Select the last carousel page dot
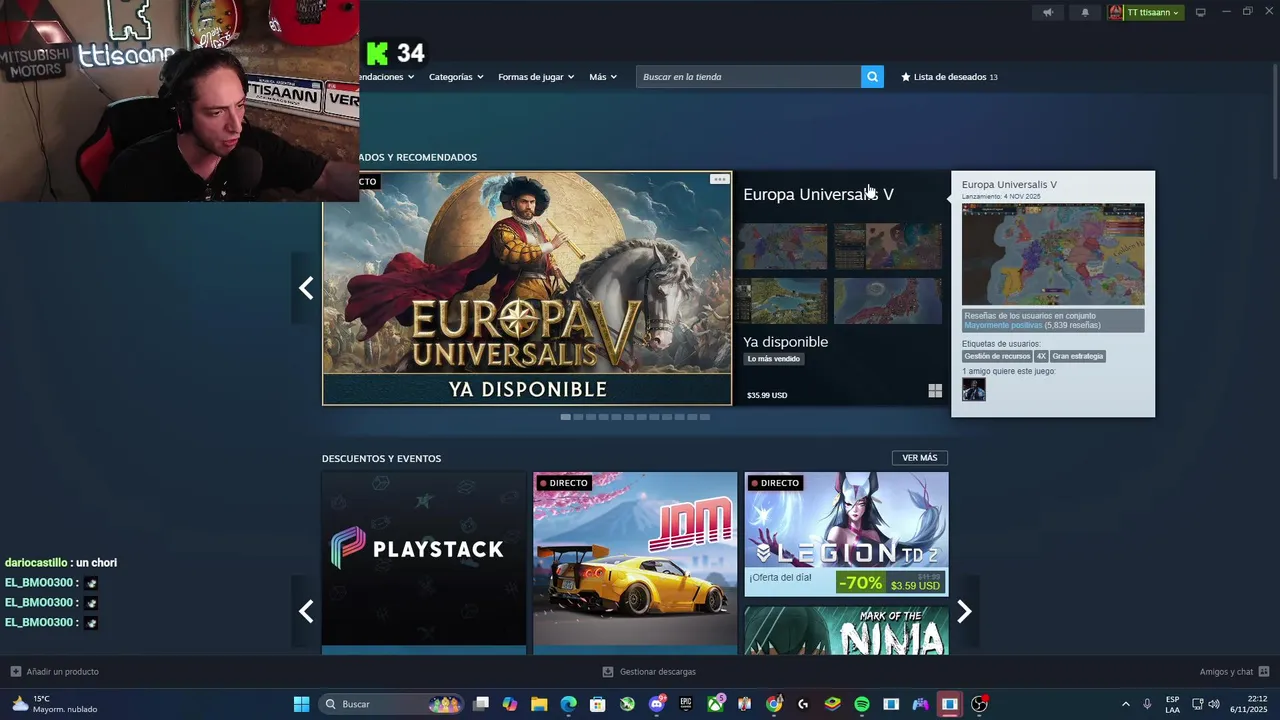 (704, 417)
